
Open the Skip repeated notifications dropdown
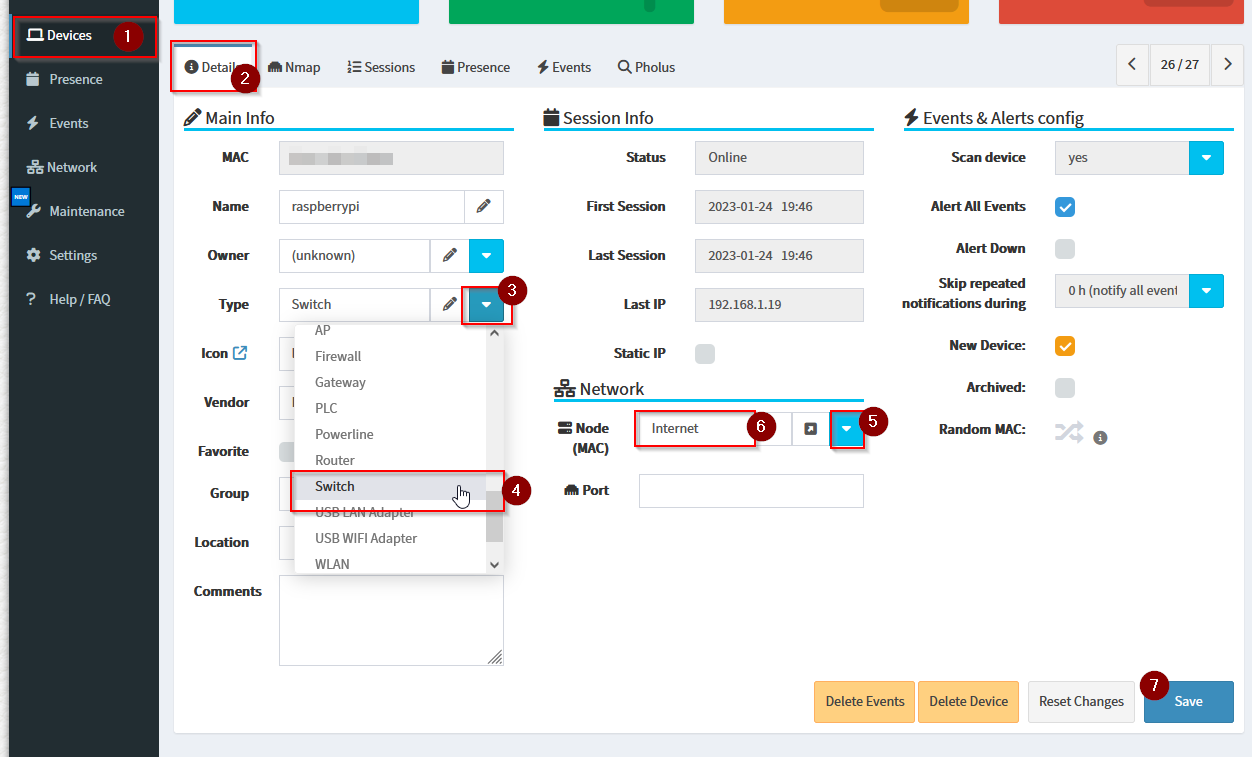(x=1206, y=291)
